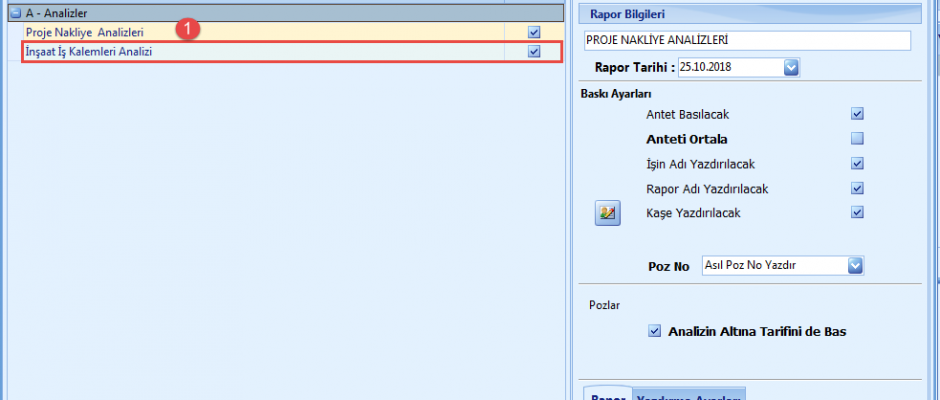Screen dimensions: 940x400
Task: Toggle Proje Nakliye Analizleri row checkbox
Action: click(534, 32)
